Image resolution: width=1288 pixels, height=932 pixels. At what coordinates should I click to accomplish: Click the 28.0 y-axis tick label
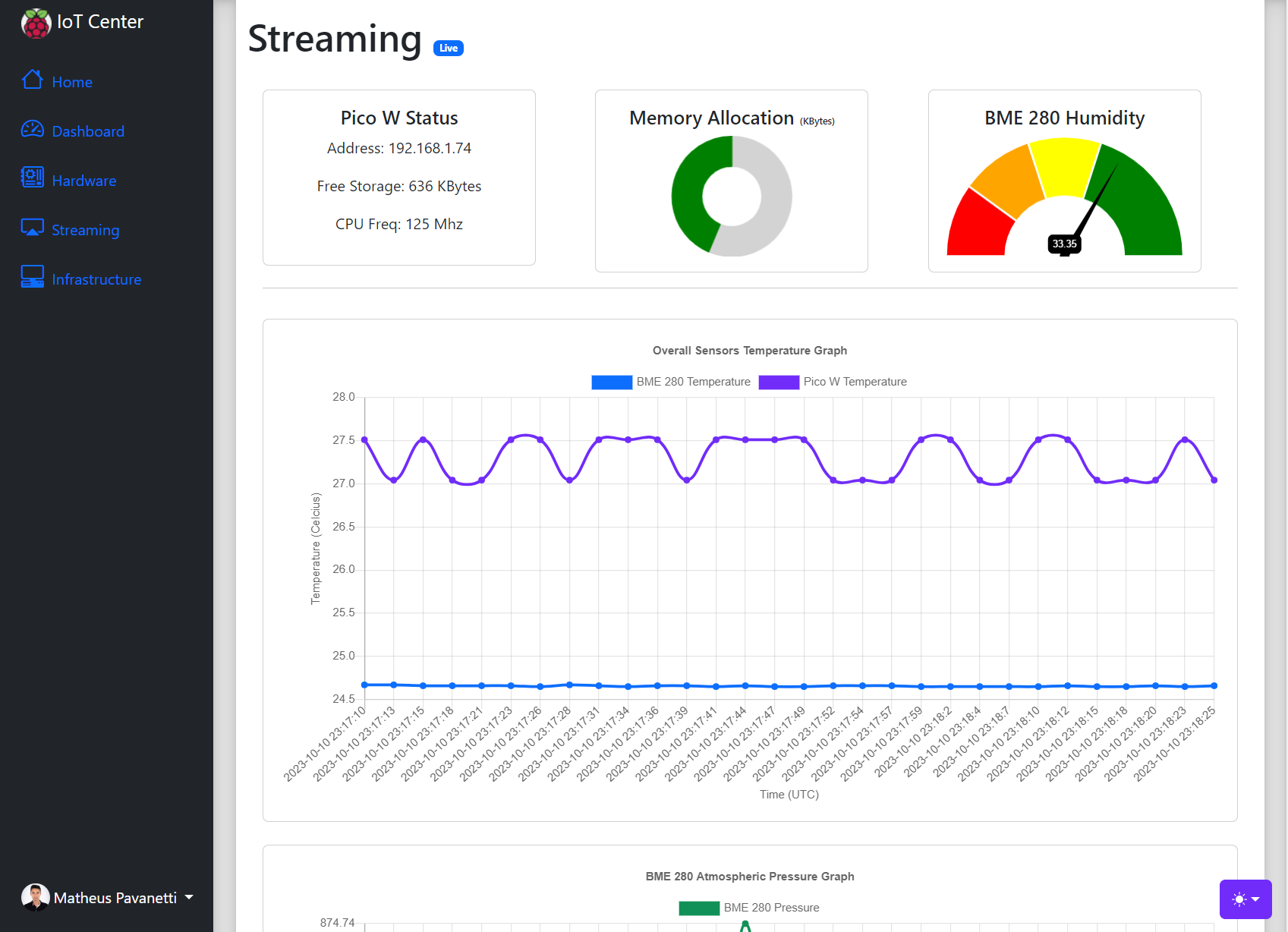344,397
